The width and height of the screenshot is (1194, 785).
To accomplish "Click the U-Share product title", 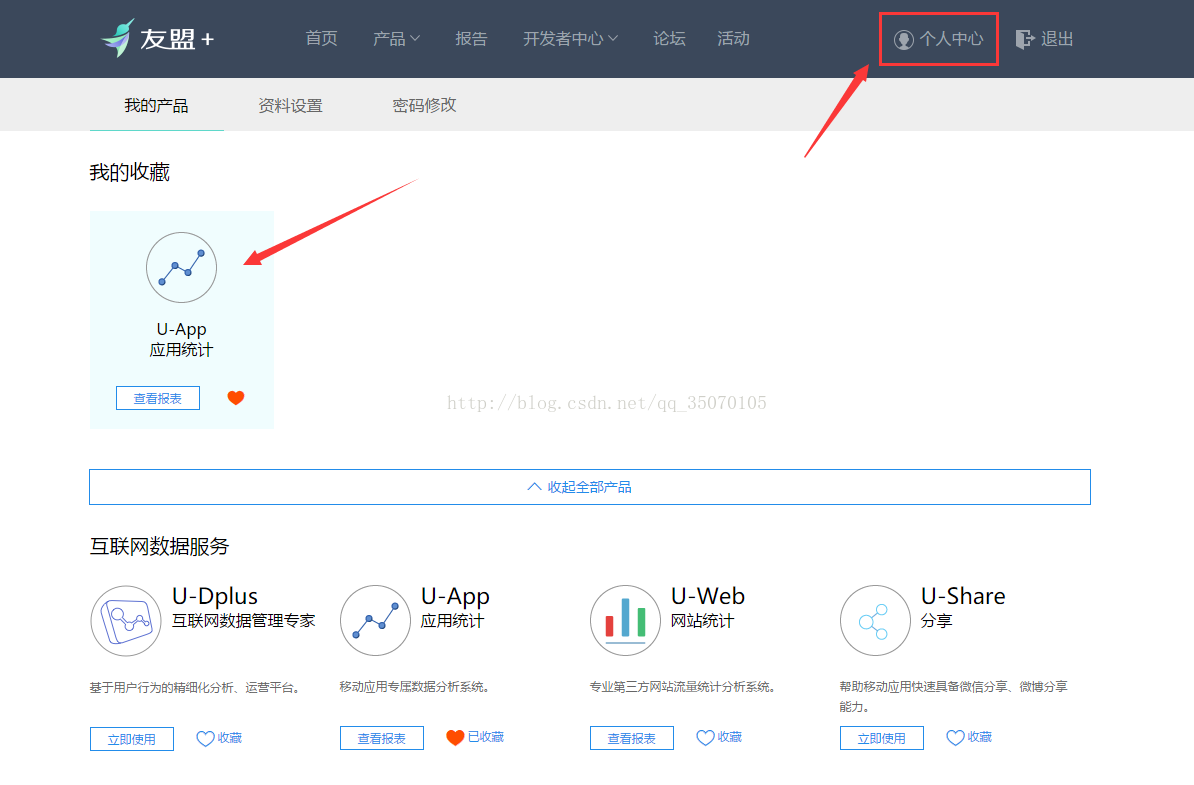I will (x=963, y=596).
